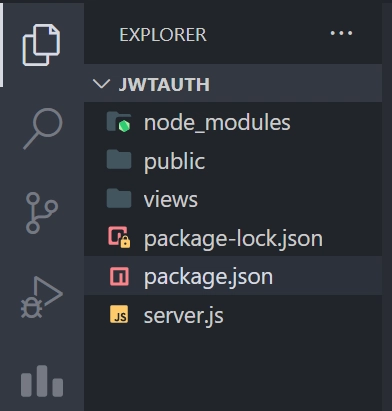
Task: Click the yellow JS file icon
Action: point(119,314)
